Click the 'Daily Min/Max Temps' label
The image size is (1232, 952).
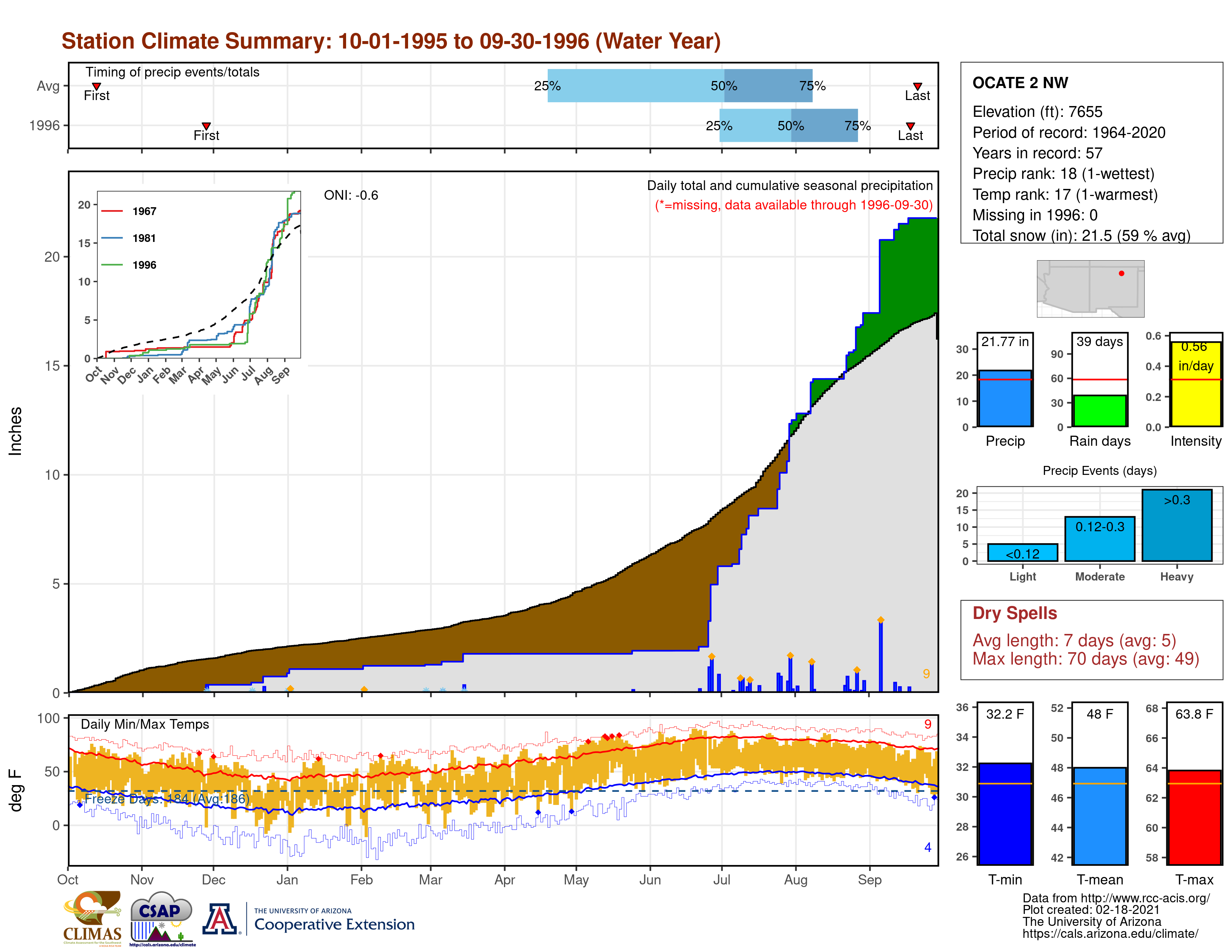coord(145,724)
